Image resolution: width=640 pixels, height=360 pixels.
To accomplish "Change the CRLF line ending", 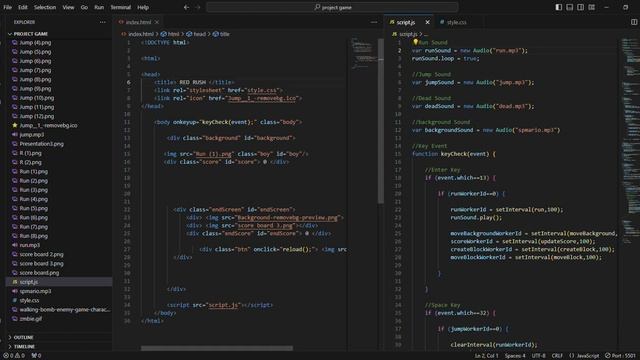I will [557, 356].
